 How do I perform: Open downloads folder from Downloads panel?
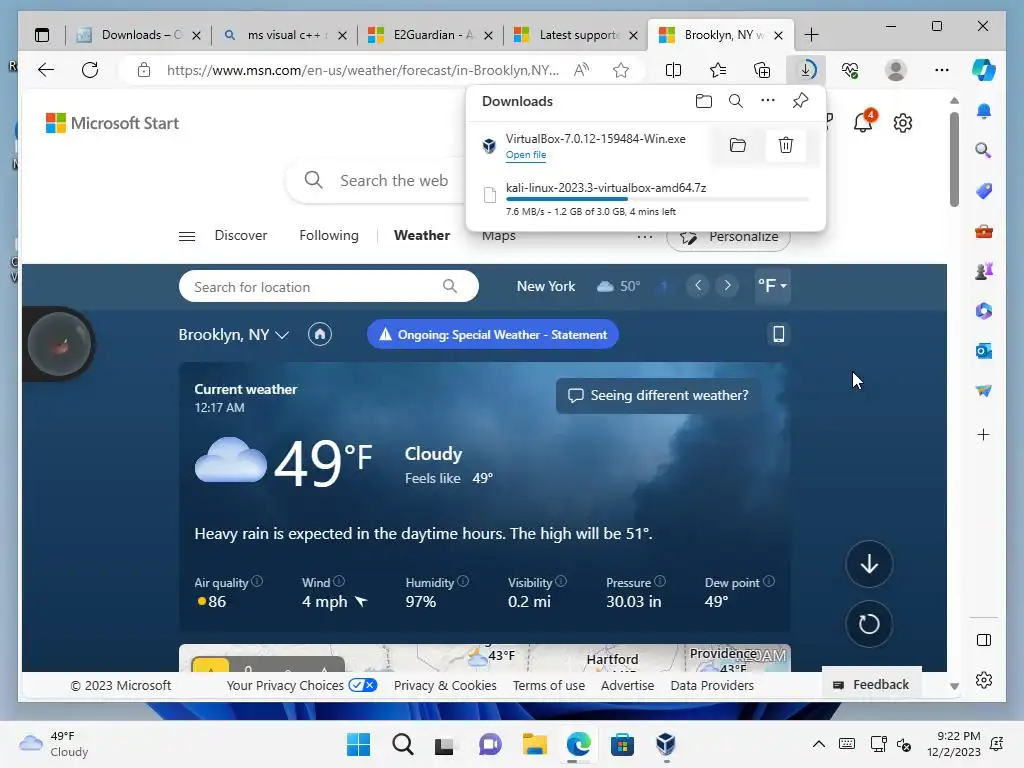(703, 101)
